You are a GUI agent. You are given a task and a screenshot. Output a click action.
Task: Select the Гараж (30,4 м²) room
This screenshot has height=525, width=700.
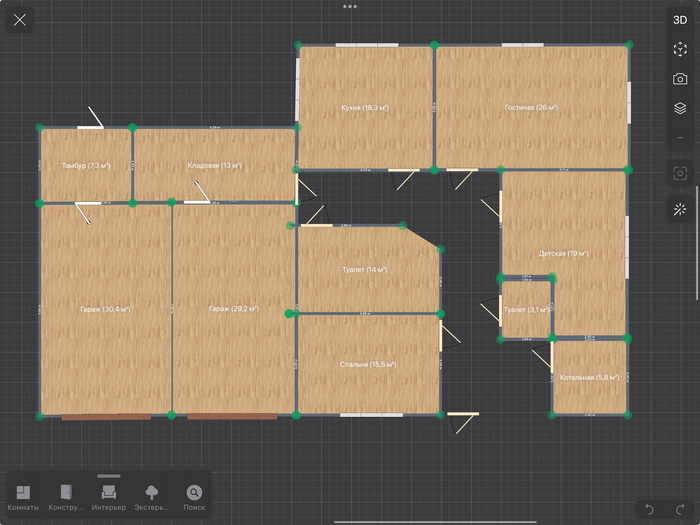coord(105,309)
